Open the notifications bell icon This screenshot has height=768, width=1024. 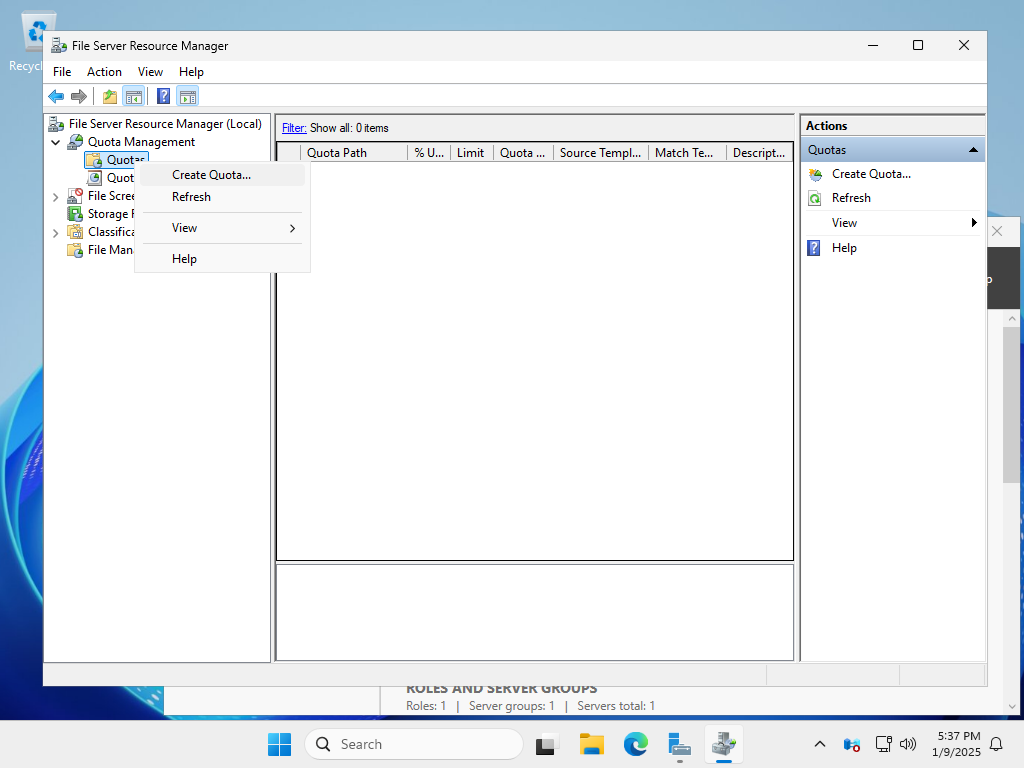click(x=997, y=744)
